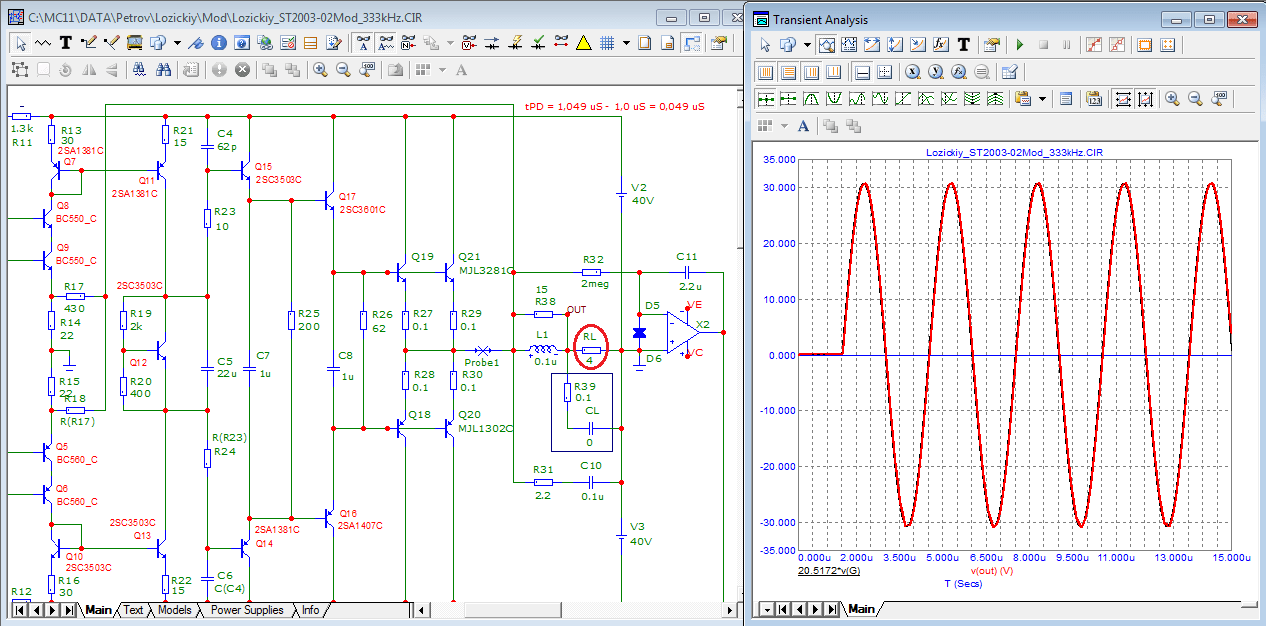
Task: Select pointer mode in Transient Analysis toolbar
Action: click(x=765, y=45)
